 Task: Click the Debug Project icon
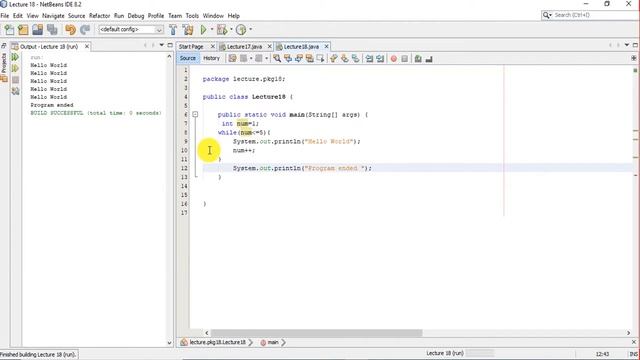pyautogui.click(x=222, y=29)
